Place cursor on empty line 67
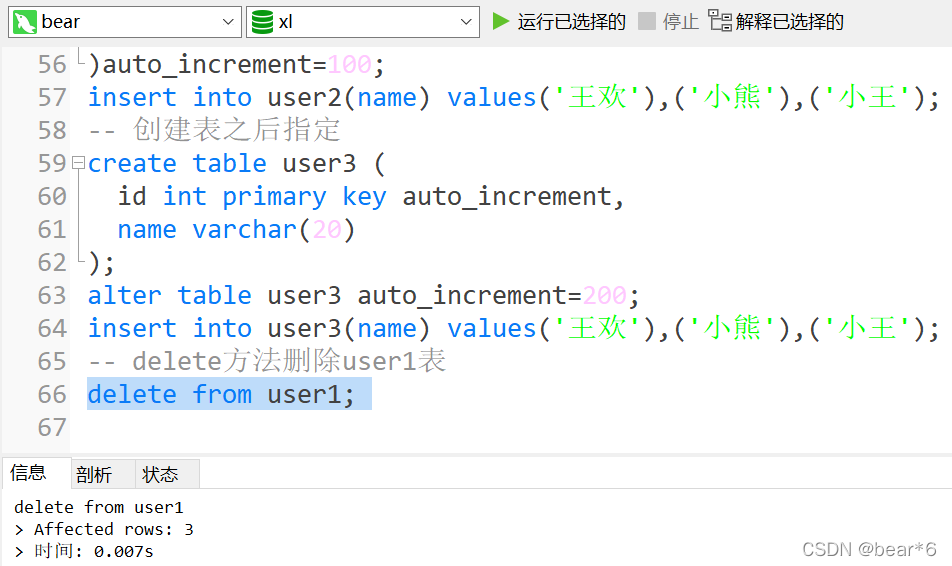Screen dimensions: 952x566 click(510, 428)
